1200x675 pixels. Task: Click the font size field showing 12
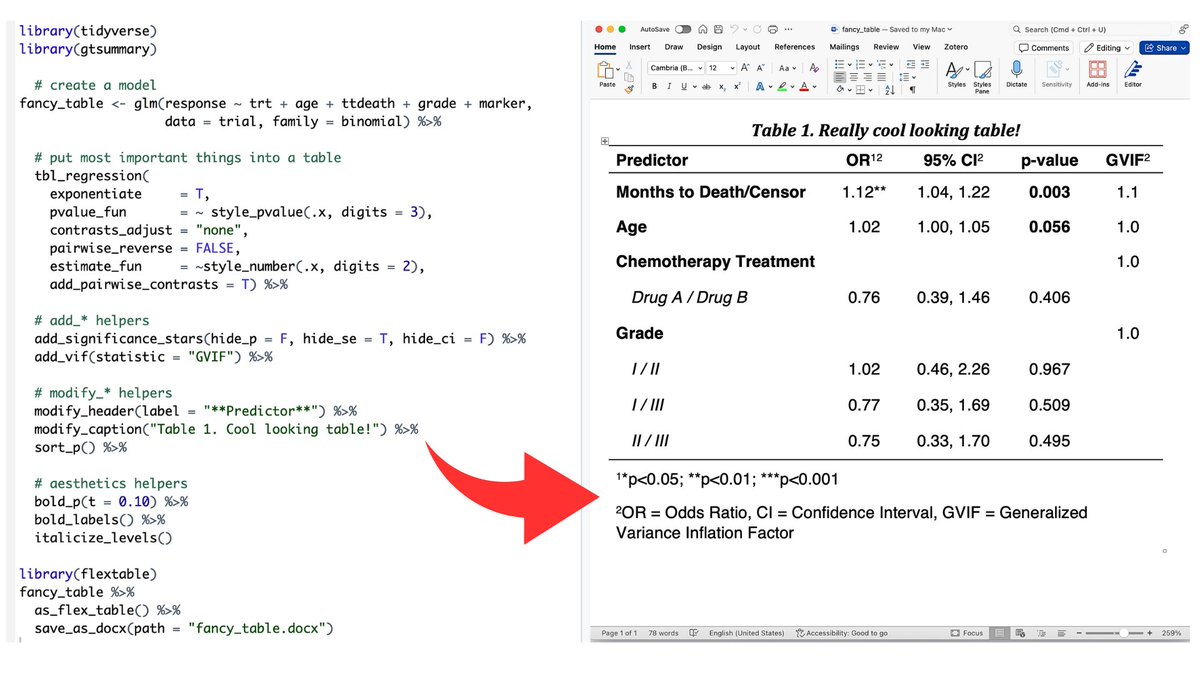(x=717, y=68)
